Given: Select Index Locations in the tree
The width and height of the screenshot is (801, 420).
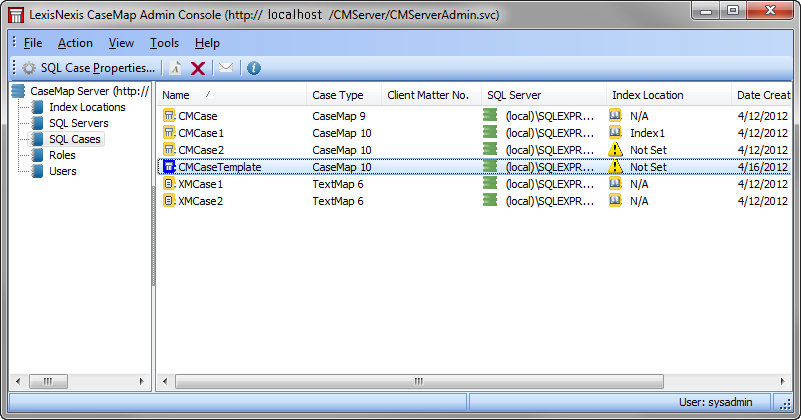Looking at the screenshot, I should (x=87, y=107).
